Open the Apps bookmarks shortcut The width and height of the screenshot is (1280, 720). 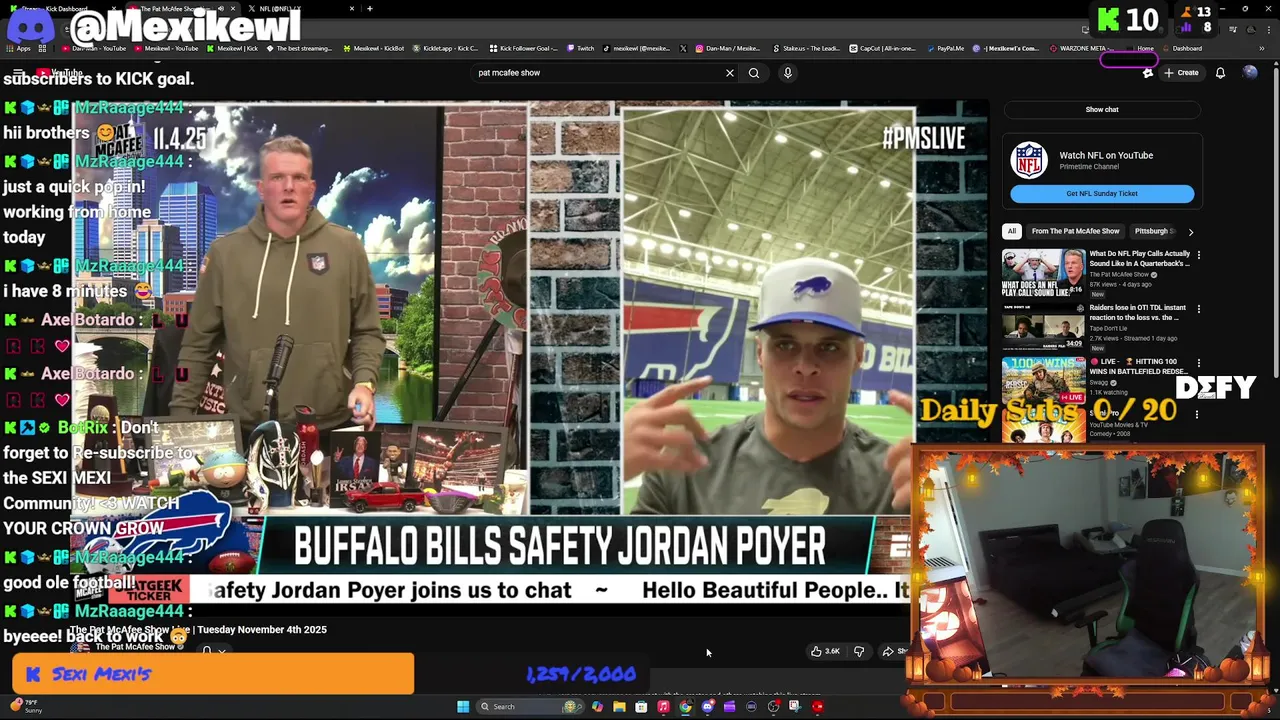point(18,48)
